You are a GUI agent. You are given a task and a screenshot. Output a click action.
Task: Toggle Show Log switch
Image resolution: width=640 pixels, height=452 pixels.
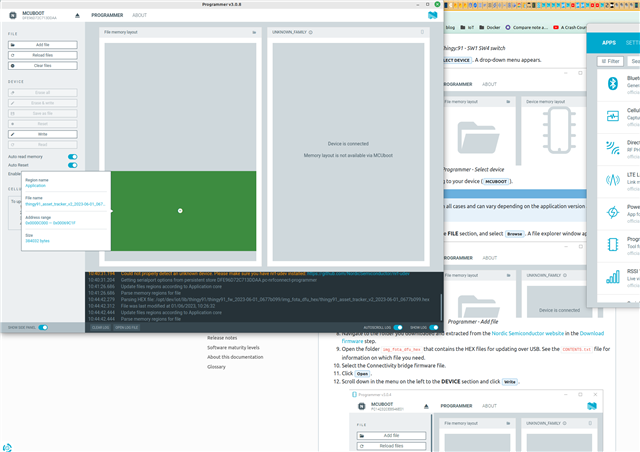point(434,327)
